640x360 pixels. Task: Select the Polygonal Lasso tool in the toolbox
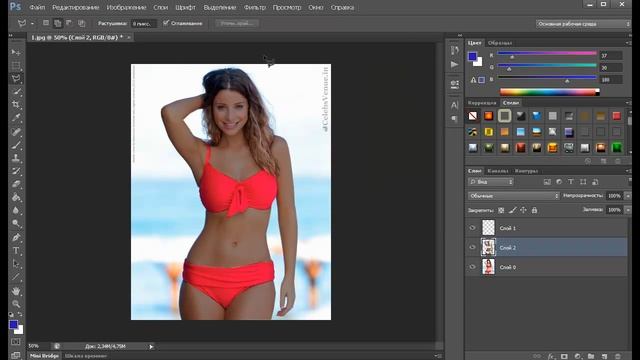[x=16, y=78]
